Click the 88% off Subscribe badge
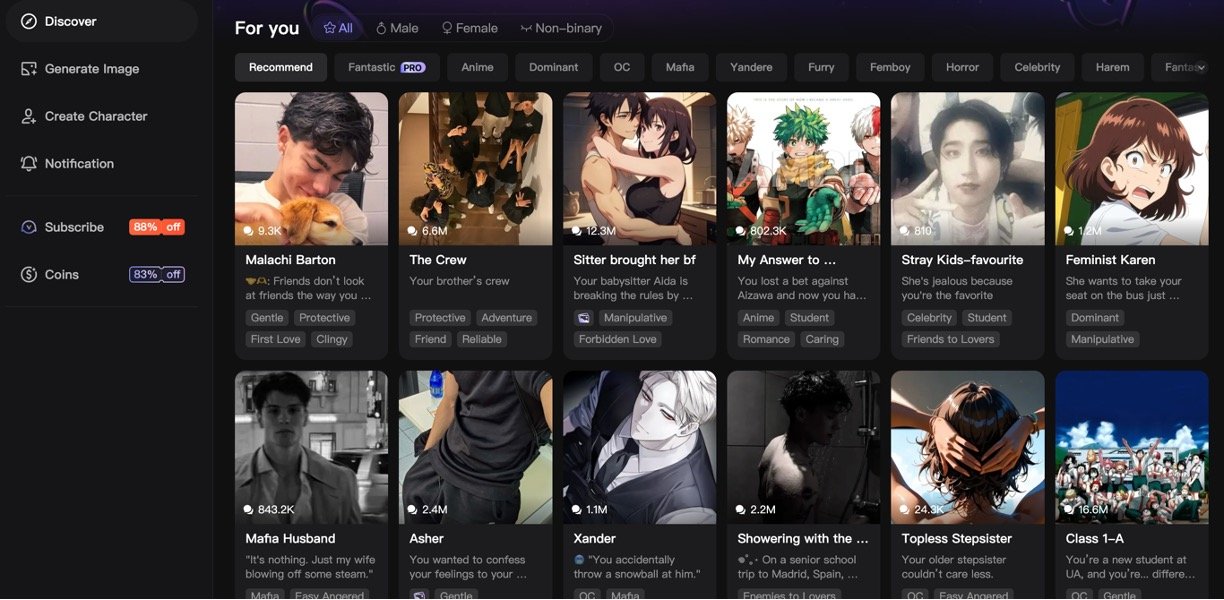The image size is (1224, 600). [x=156, y=227]
